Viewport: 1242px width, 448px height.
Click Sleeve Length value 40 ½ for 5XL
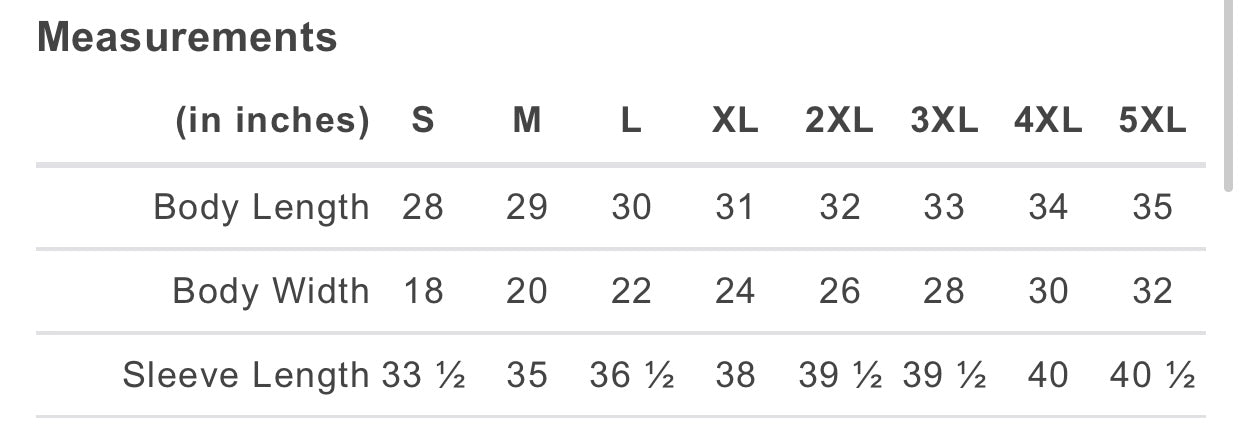tap(1152, 376)
